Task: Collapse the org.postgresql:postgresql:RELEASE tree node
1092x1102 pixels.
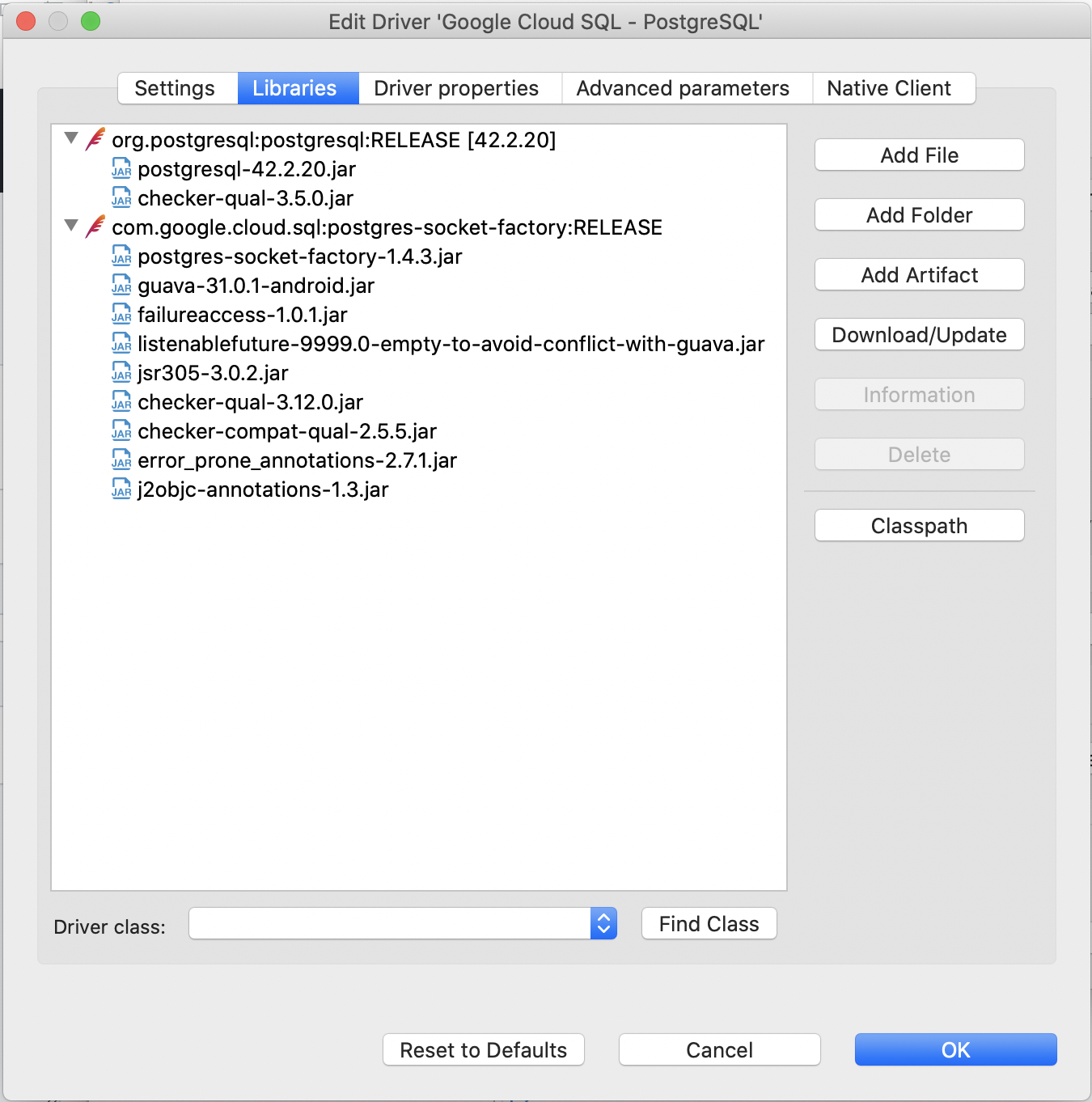Action: click(x=71, y=138)
